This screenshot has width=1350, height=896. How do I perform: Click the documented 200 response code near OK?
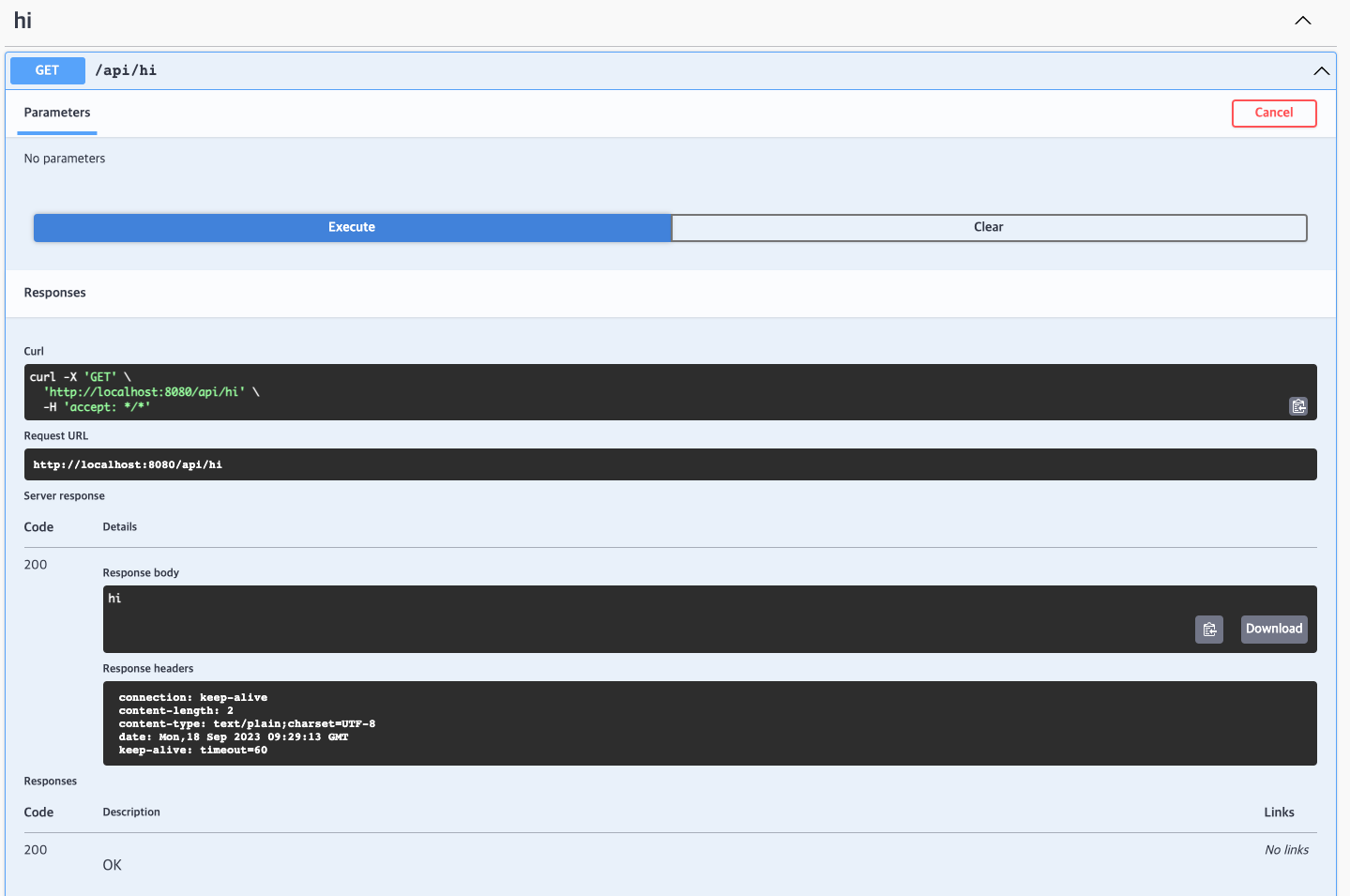point(36,850)
